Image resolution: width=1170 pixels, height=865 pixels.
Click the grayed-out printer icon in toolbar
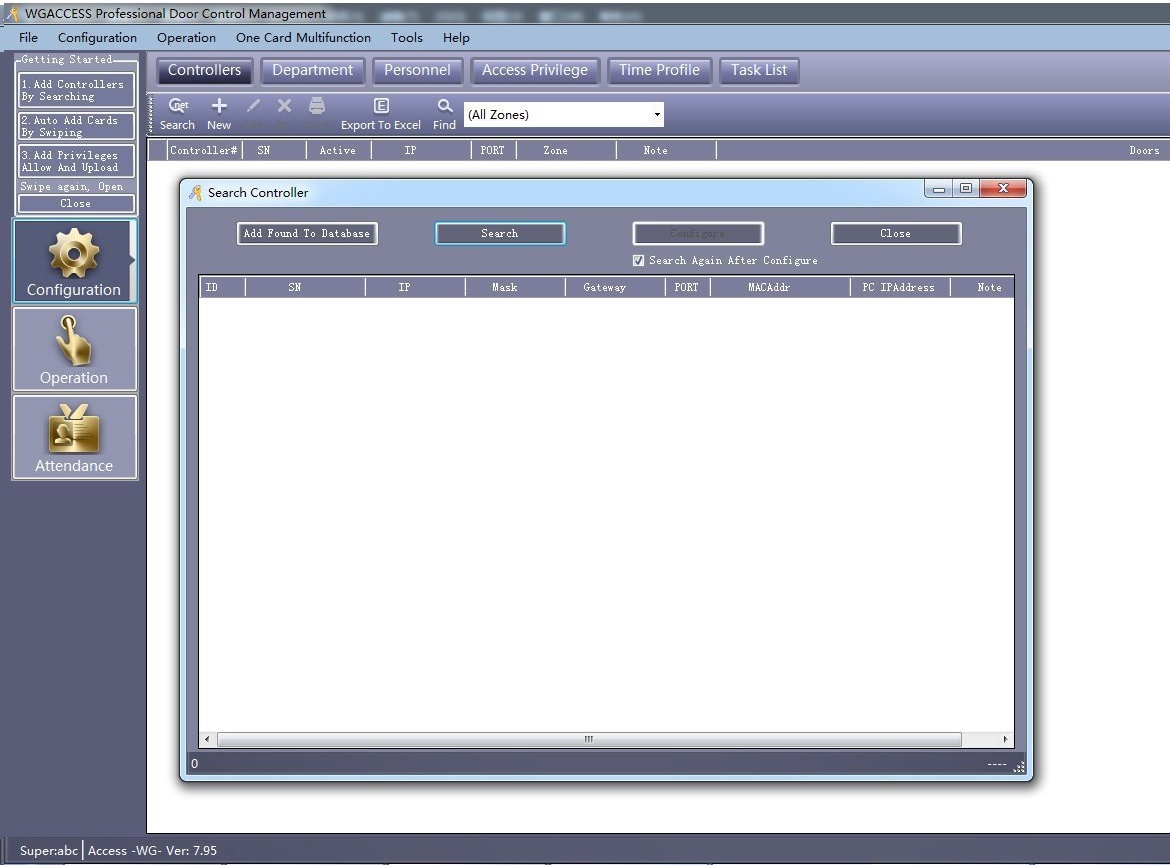pyautogui.click(x=317, y=106)
